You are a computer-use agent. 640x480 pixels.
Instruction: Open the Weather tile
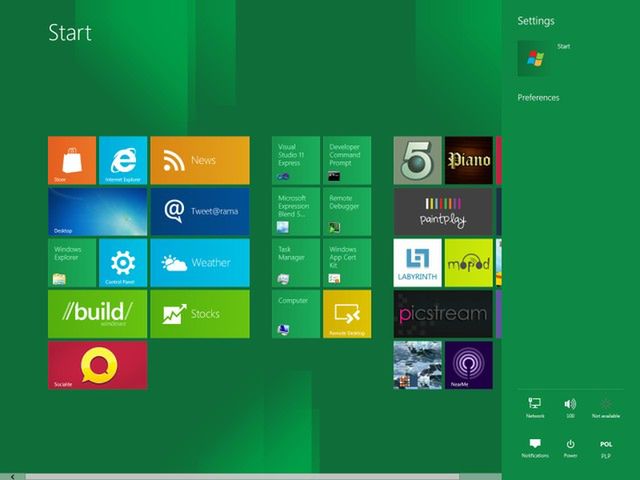pos(200,263)
